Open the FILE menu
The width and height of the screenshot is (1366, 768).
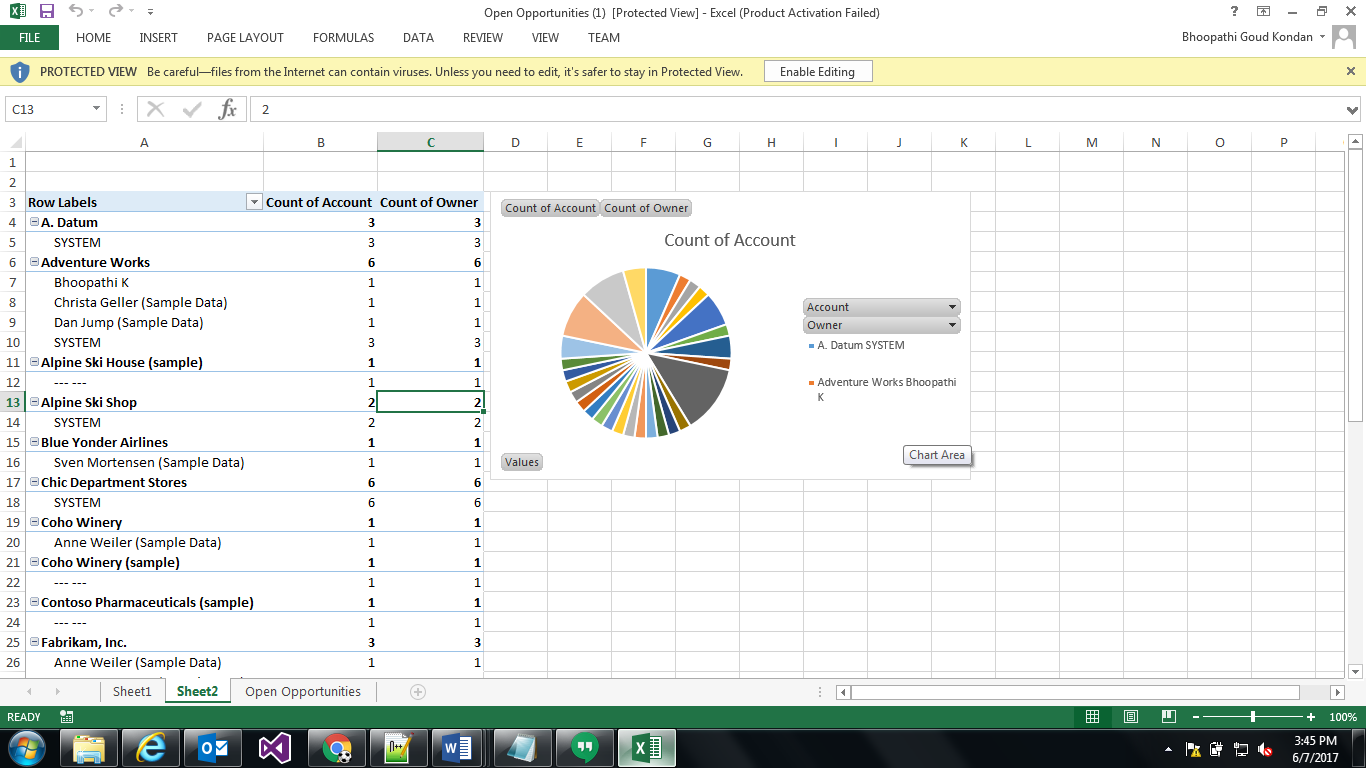(x=30, y=37)
